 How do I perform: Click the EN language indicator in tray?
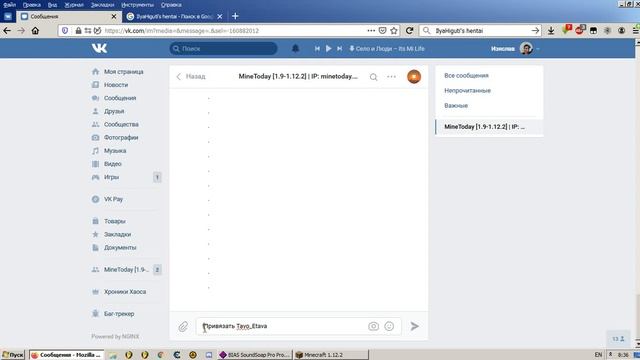coord(598,355)
